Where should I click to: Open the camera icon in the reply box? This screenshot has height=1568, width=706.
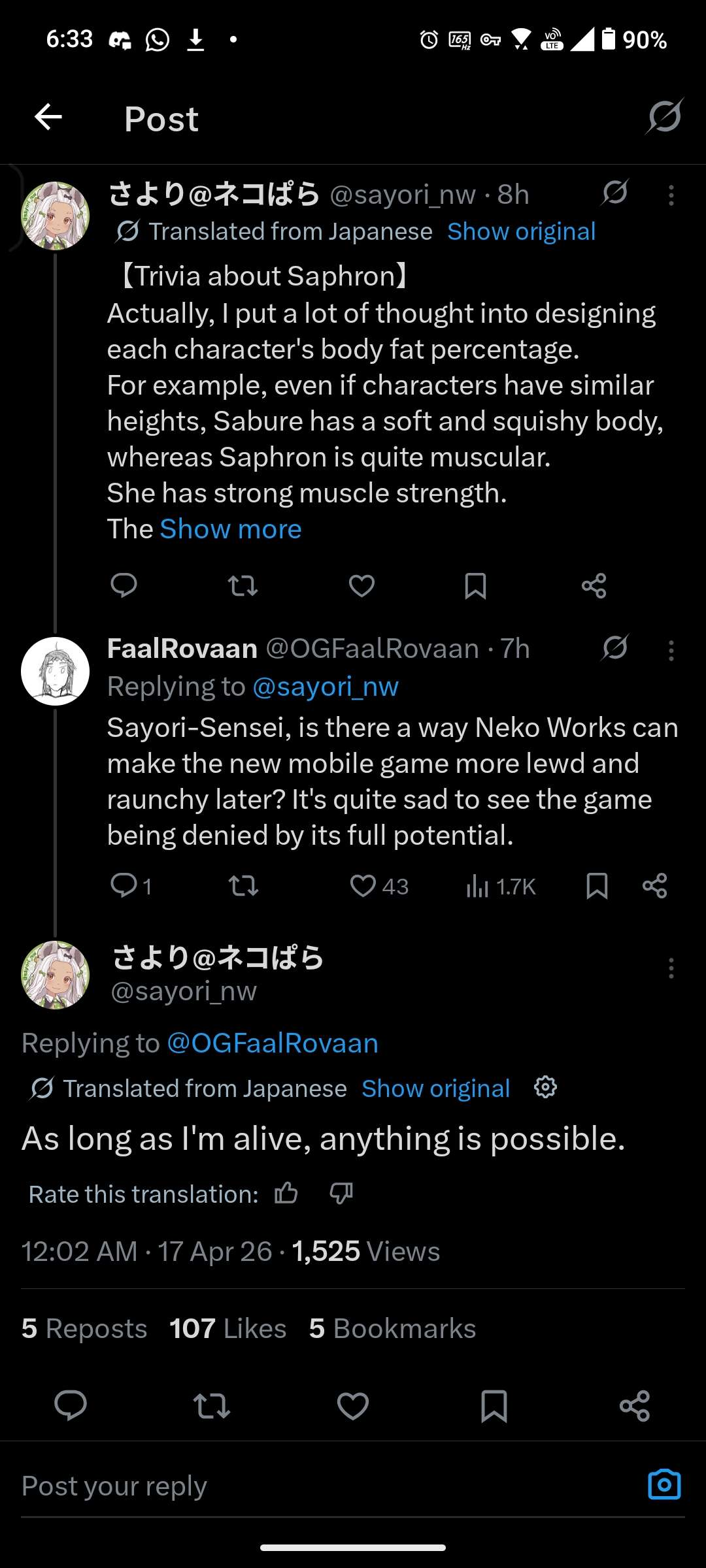pos(664,1485)
